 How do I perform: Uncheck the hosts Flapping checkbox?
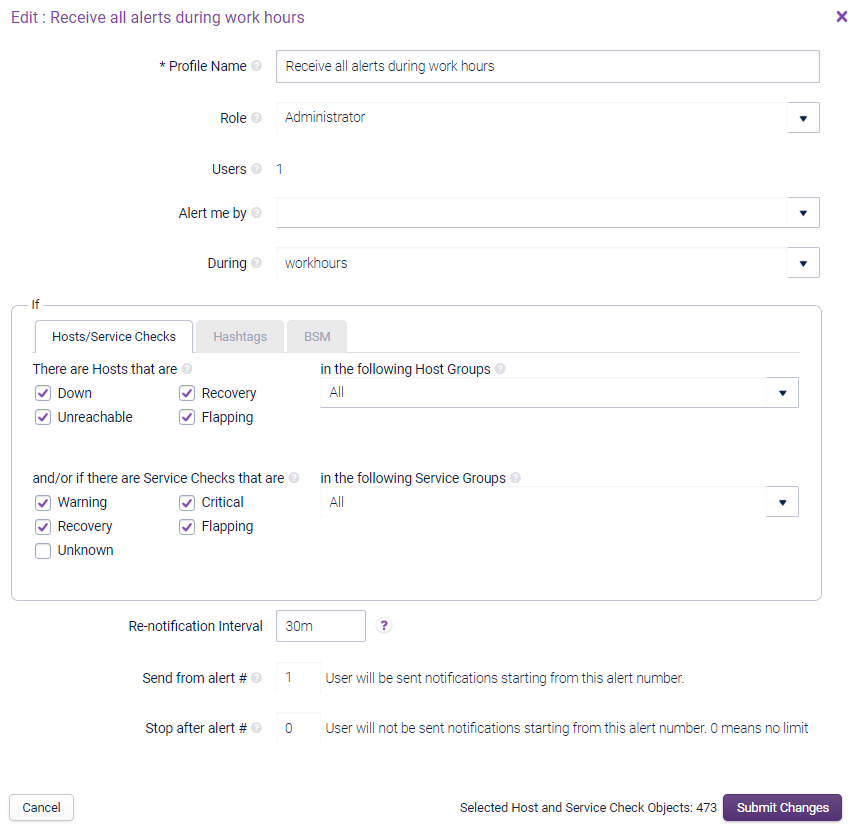coord(187,417)
